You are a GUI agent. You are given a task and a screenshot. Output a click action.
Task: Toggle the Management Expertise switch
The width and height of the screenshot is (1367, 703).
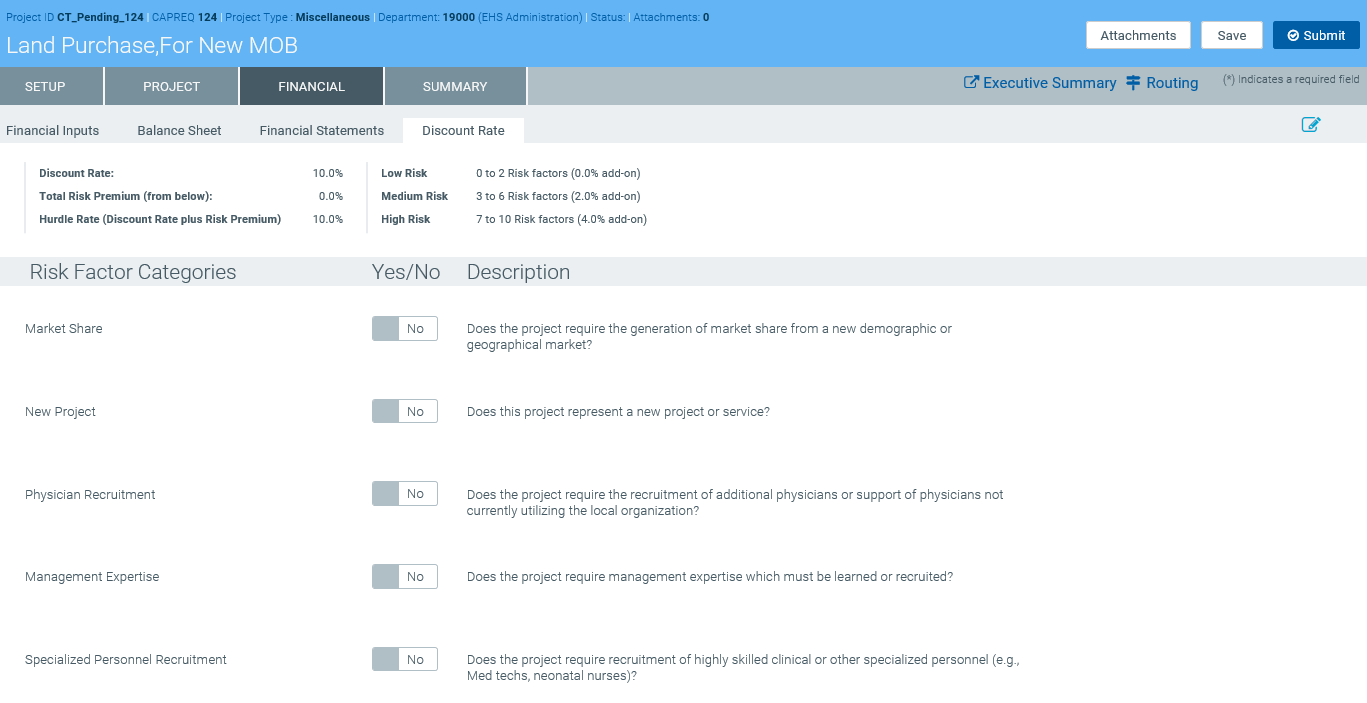(x=404, y=577)
